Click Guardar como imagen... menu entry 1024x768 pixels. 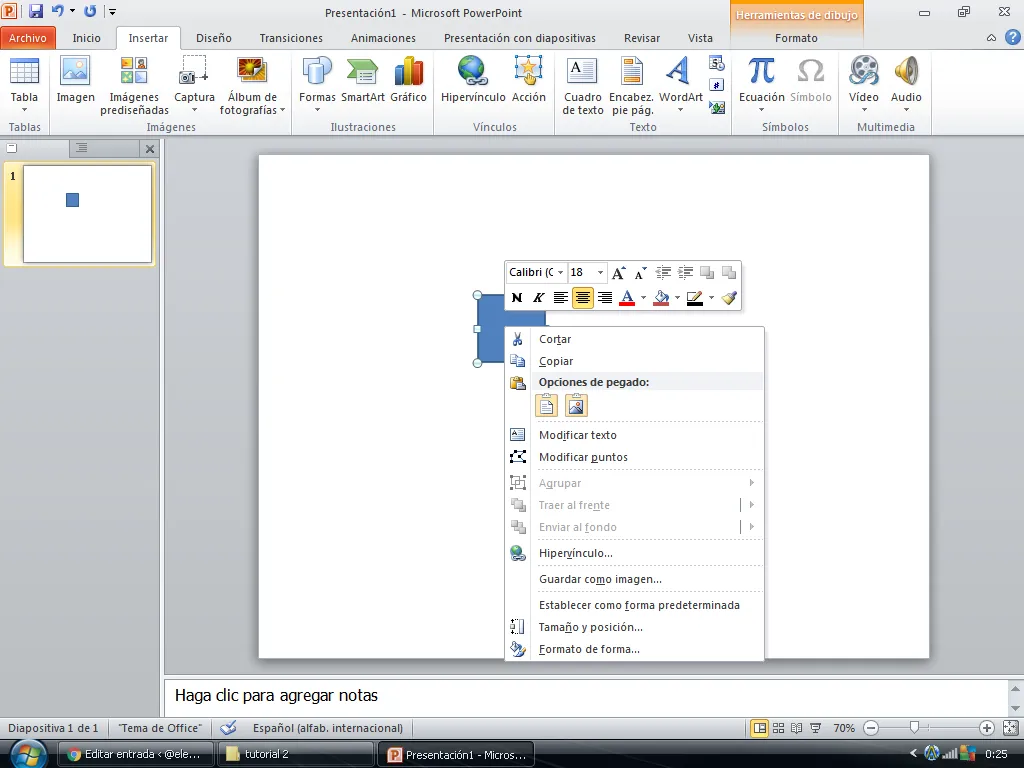pos(634,579)
